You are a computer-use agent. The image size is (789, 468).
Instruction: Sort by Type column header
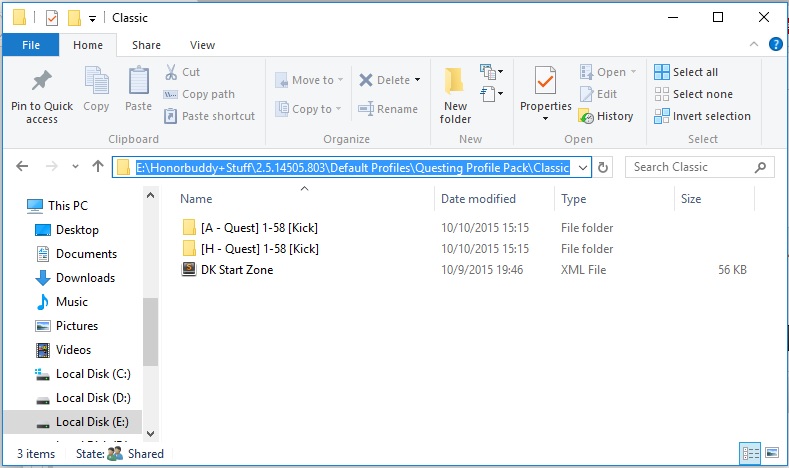tap(574, 199)
